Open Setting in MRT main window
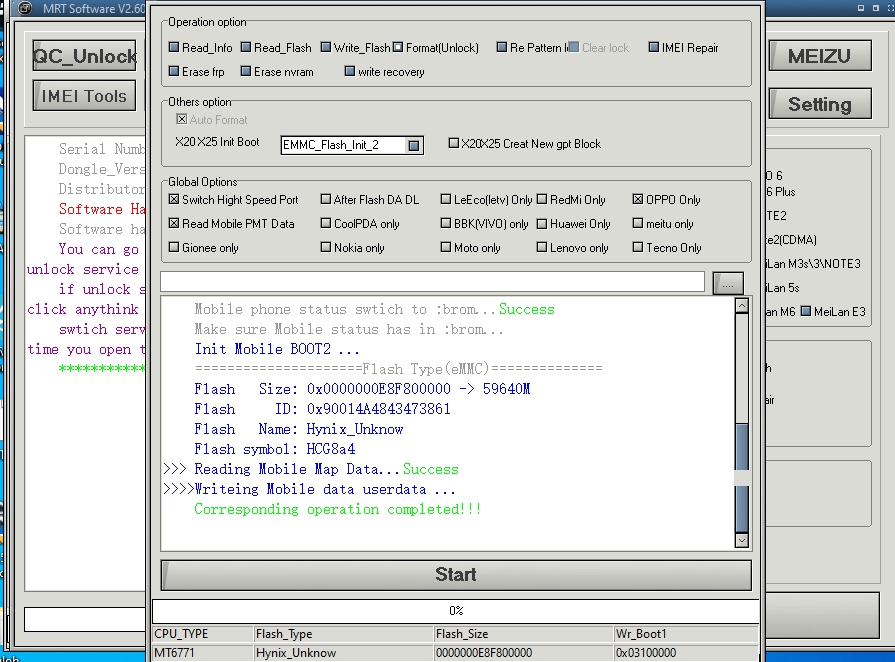The height and width of the screenshot is (662, 895). coord(820,103)
